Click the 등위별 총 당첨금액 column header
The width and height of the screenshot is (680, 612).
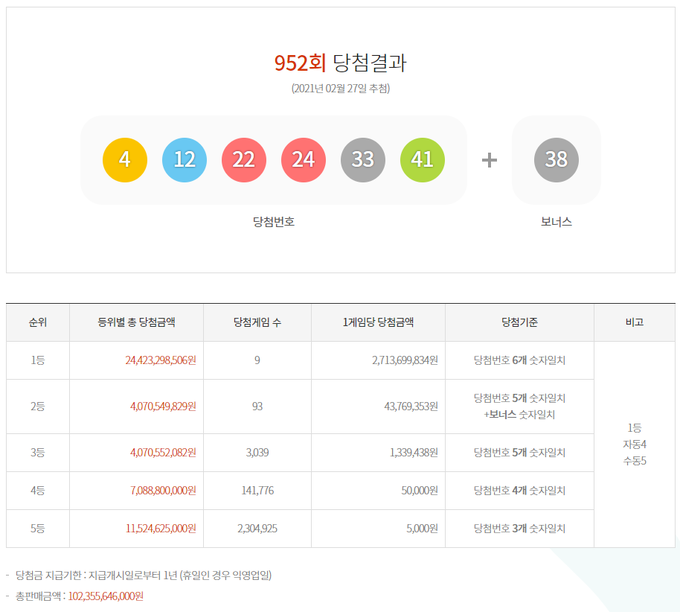136,322
